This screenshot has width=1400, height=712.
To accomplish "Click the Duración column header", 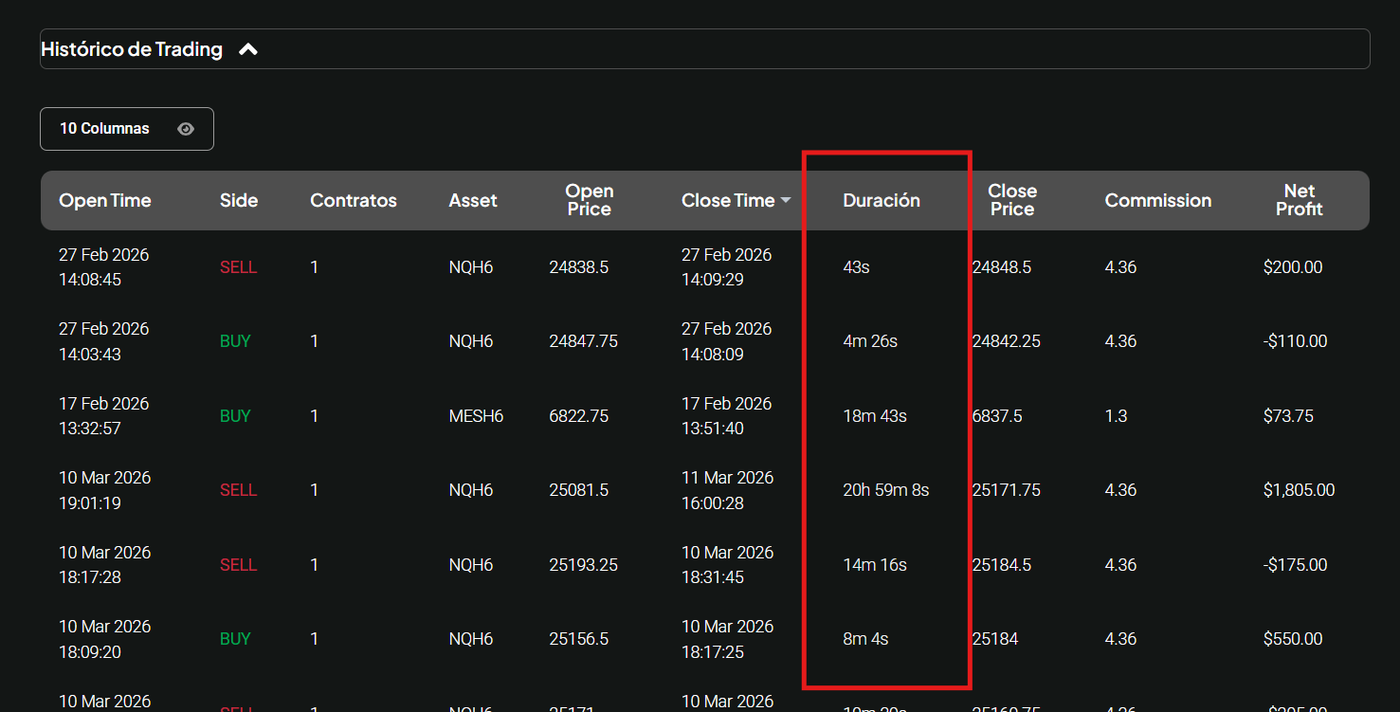I will click(x=881, y=200).
